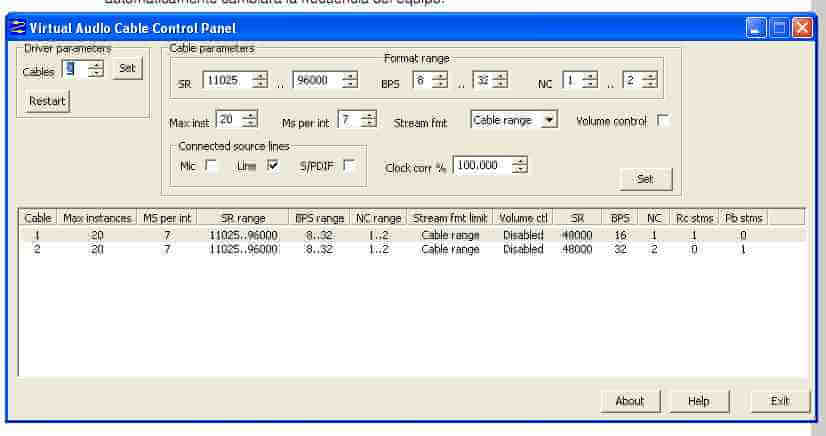Open the Stream fmt dropdown
The width and height of the screenshot is (826, 436).
click(548, 120)
